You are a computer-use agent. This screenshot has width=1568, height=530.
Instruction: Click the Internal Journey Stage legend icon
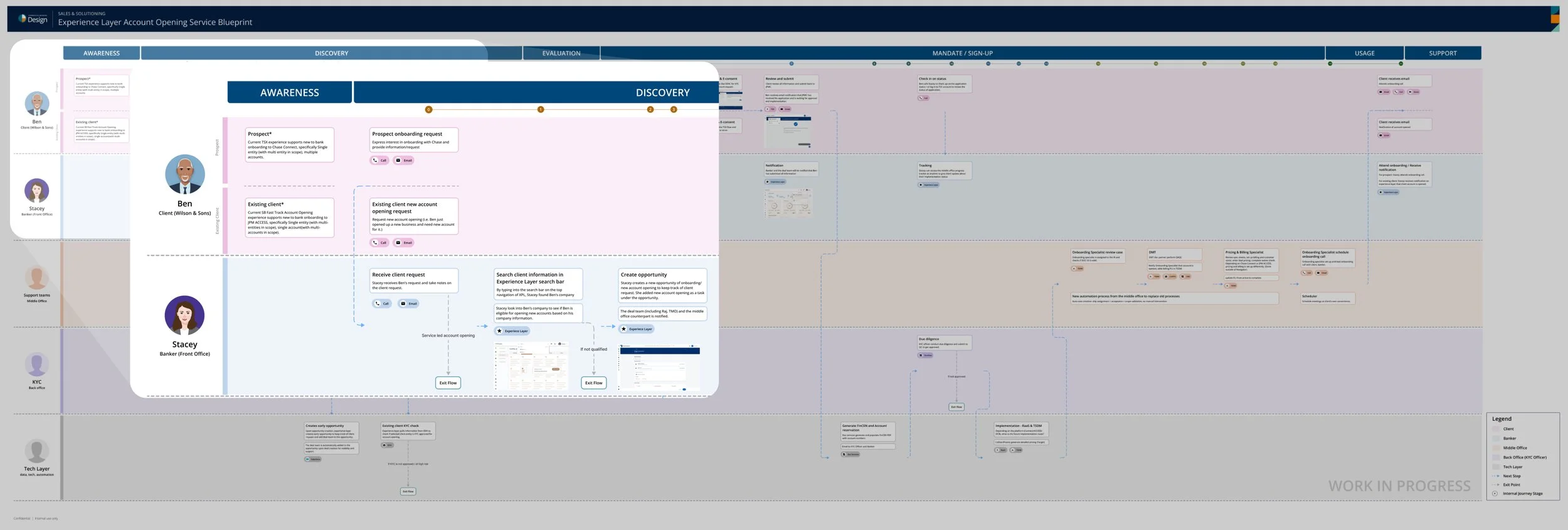[1495, 494]
